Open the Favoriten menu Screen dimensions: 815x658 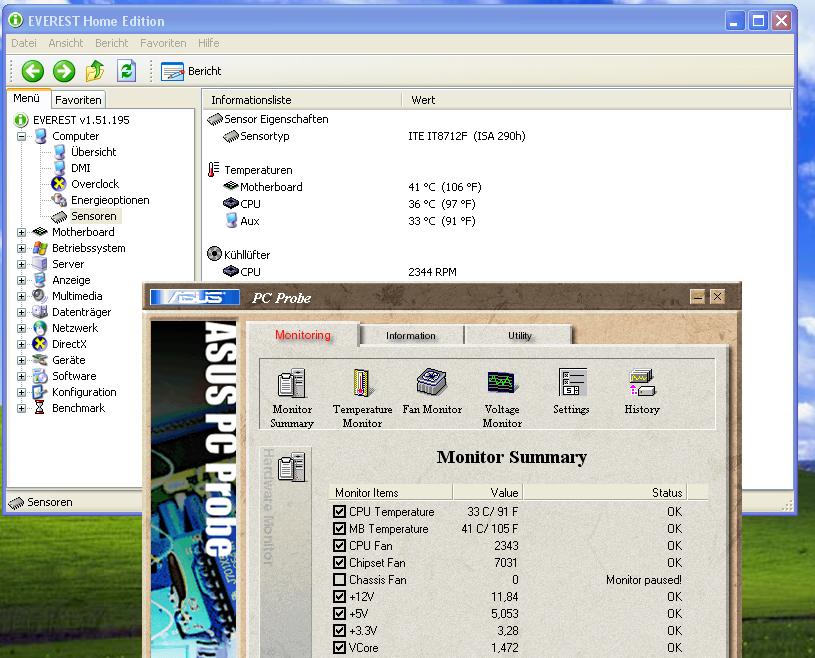pos(163,43)
